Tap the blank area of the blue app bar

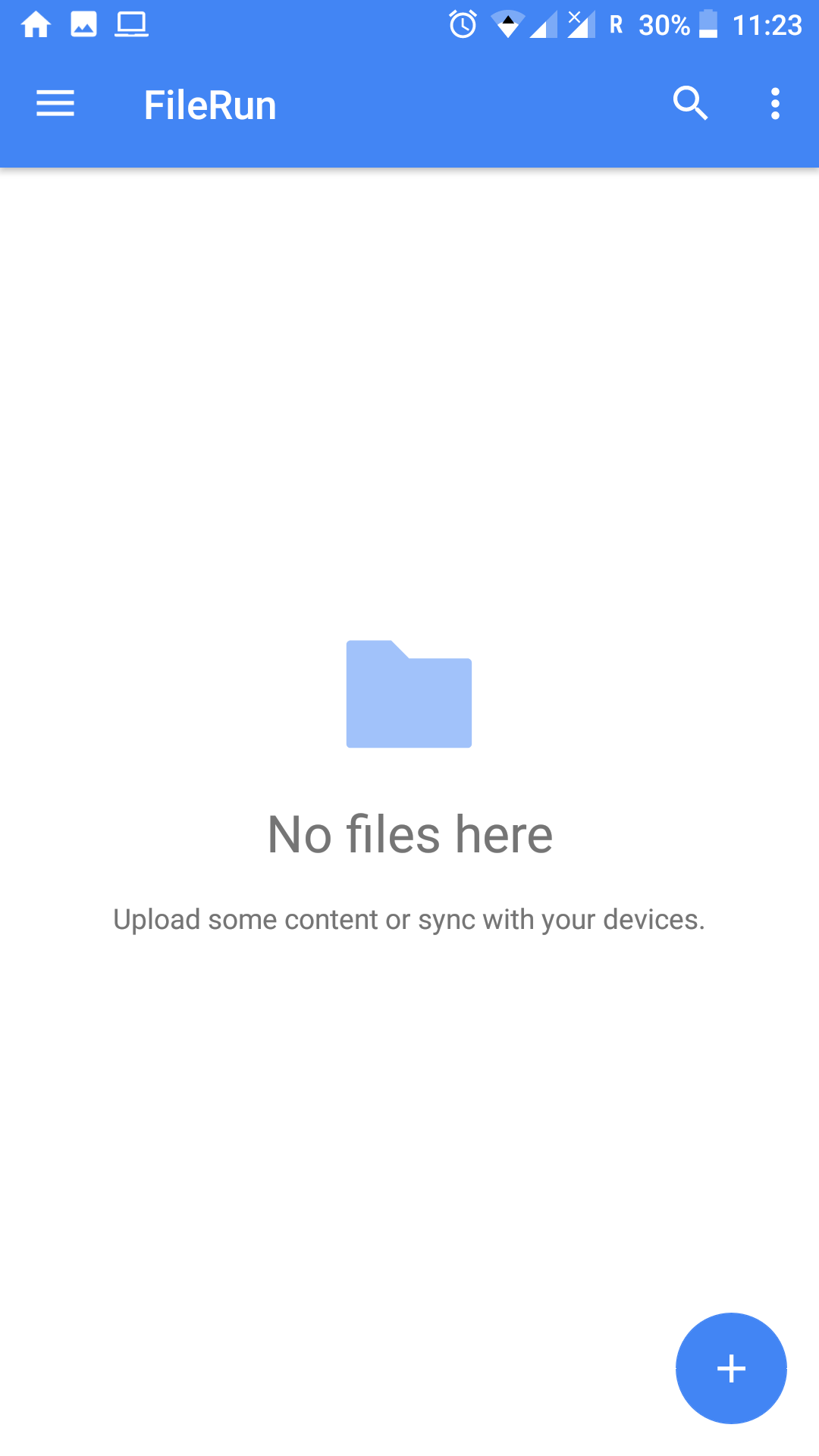[470, 105]
